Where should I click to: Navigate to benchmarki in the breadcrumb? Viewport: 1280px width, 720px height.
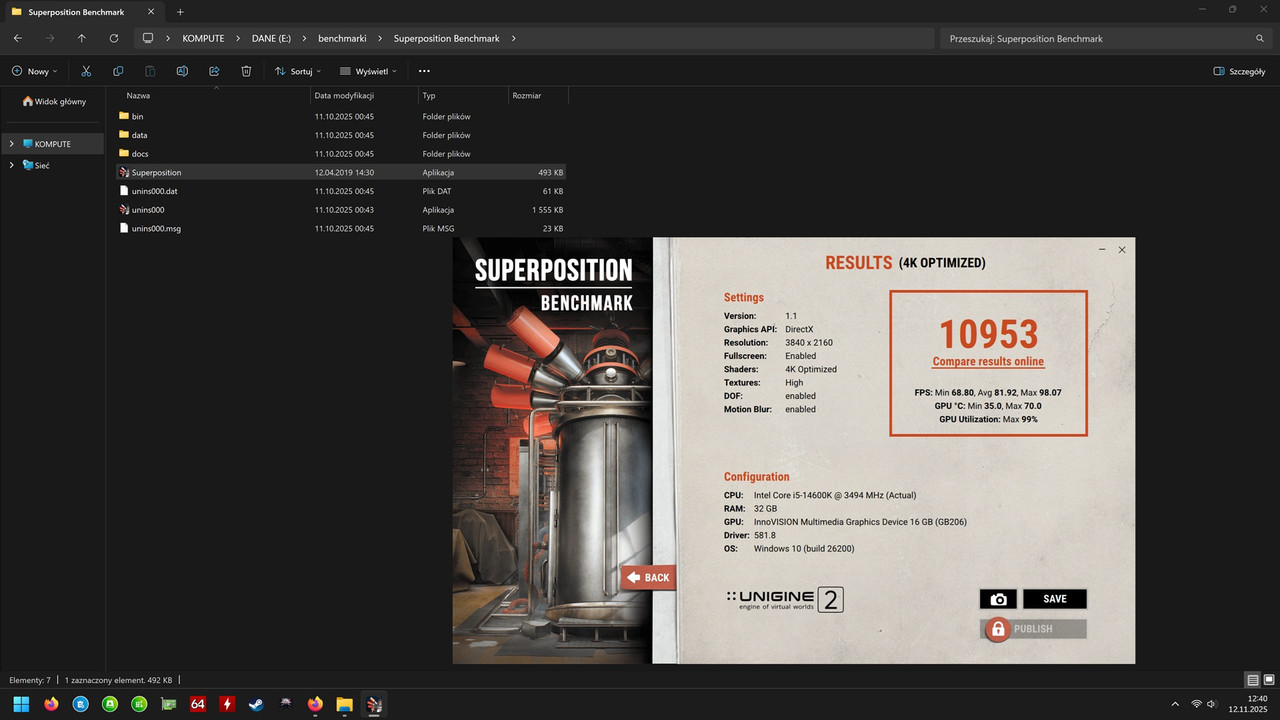click(342, 38)
